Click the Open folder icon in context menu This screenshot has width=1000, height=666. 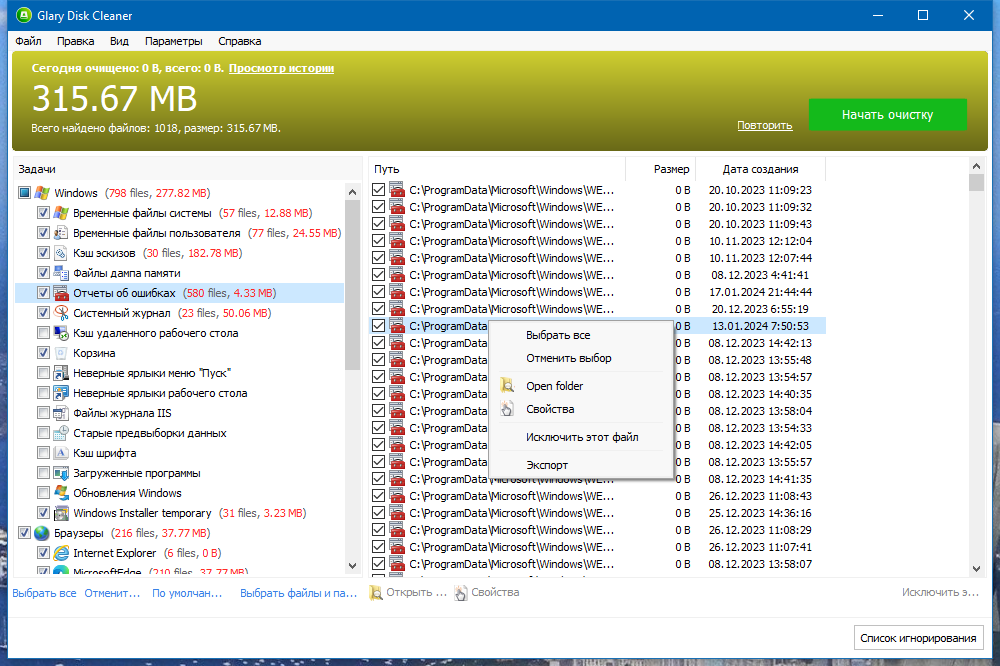tap(507, 386)
